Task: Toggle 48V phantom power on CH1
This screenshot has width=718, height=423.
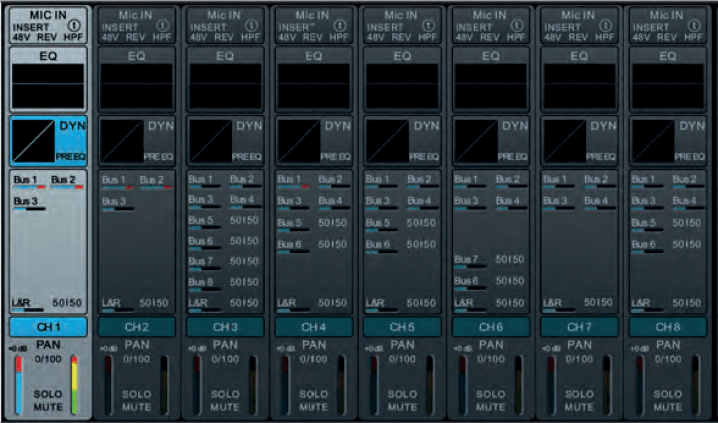Action: (x=22, y=37)
